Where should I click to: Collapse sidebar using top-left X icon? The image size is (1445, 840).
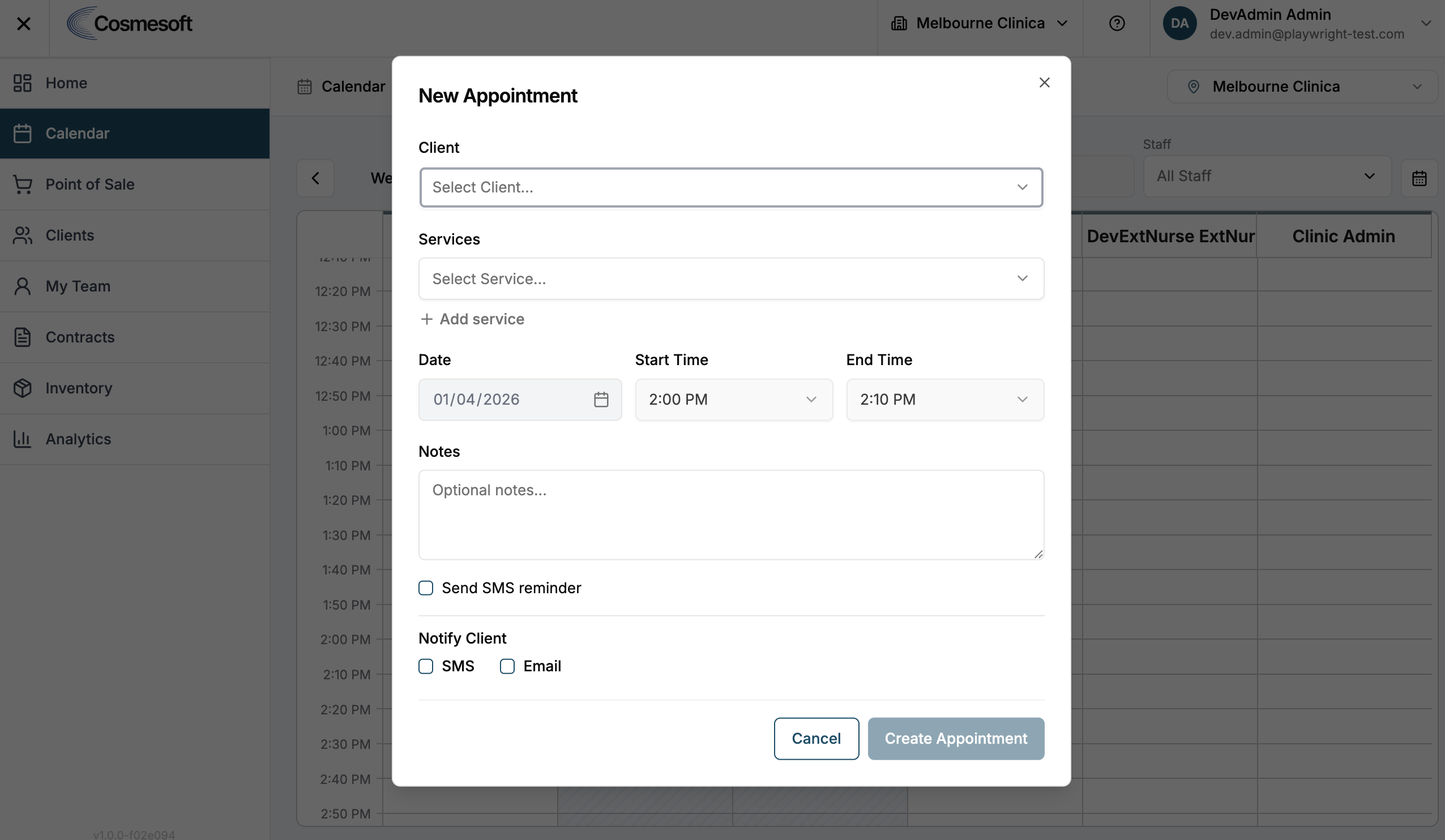24,24
